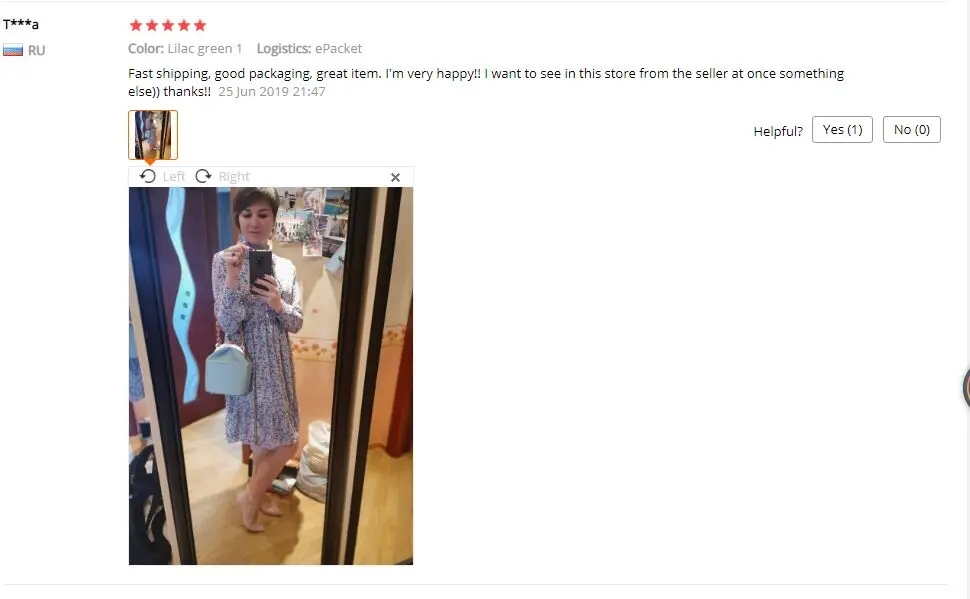Click the Russian flag icon
Screen dimensions: 970x599
(13, 50)
